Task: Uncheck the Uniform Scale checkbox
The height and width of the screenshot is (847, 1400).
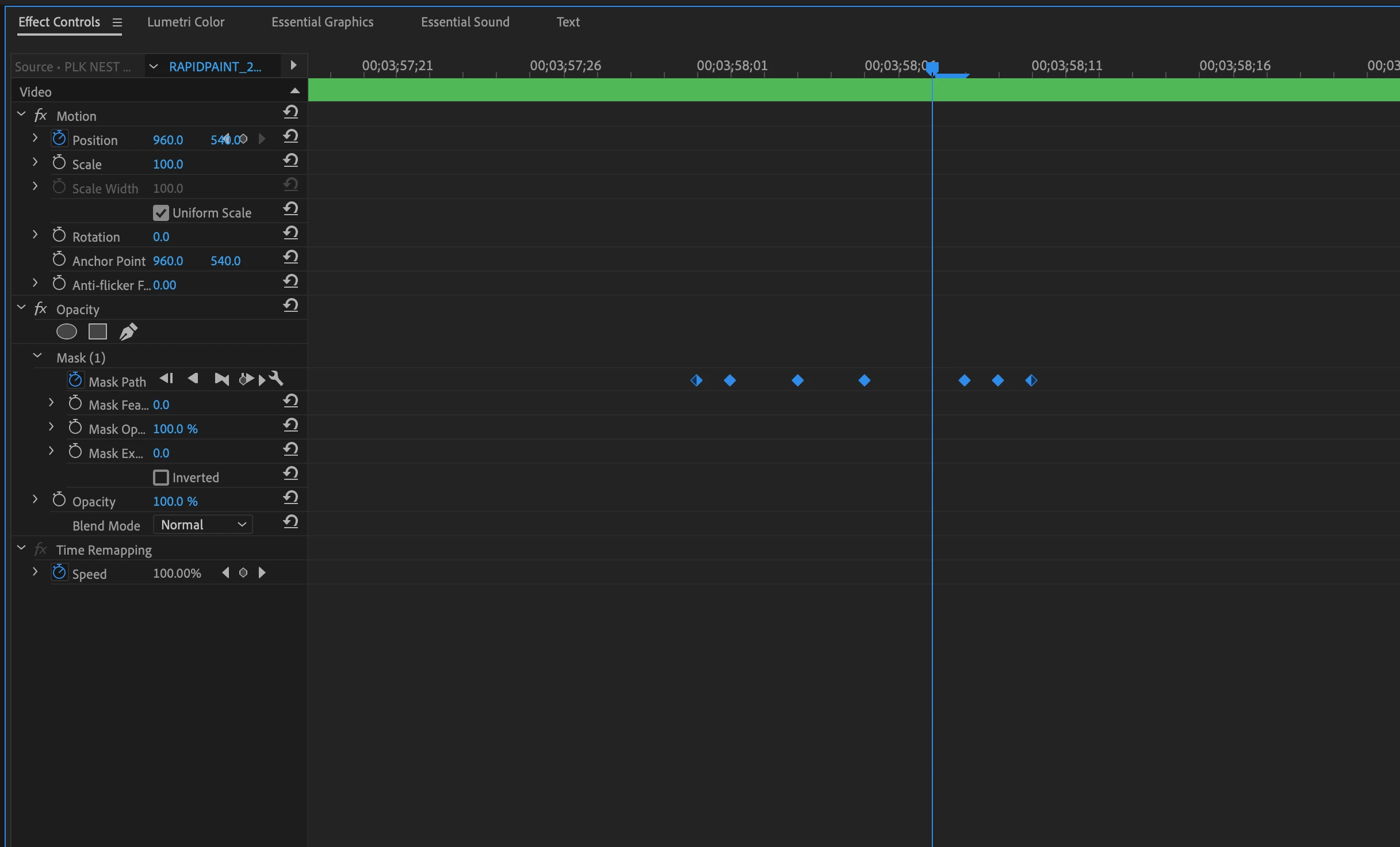Action: [161, 213]
